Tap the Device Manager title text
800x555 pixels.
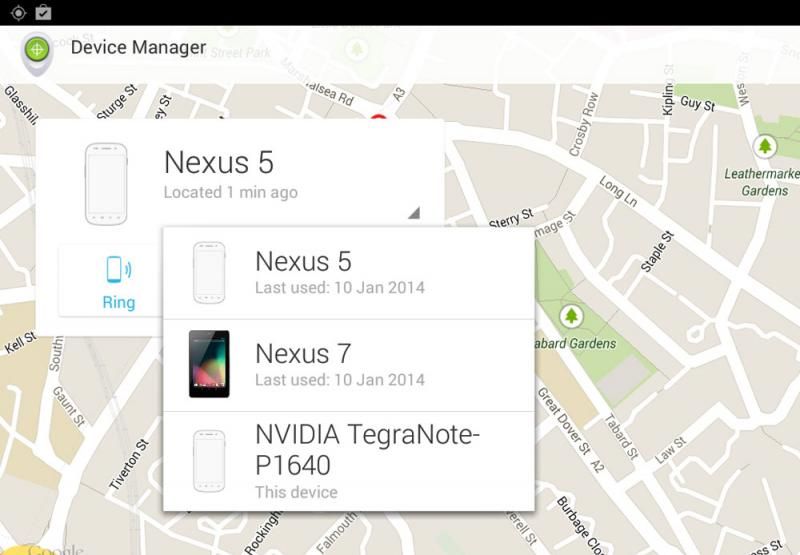tap(138, 47)
